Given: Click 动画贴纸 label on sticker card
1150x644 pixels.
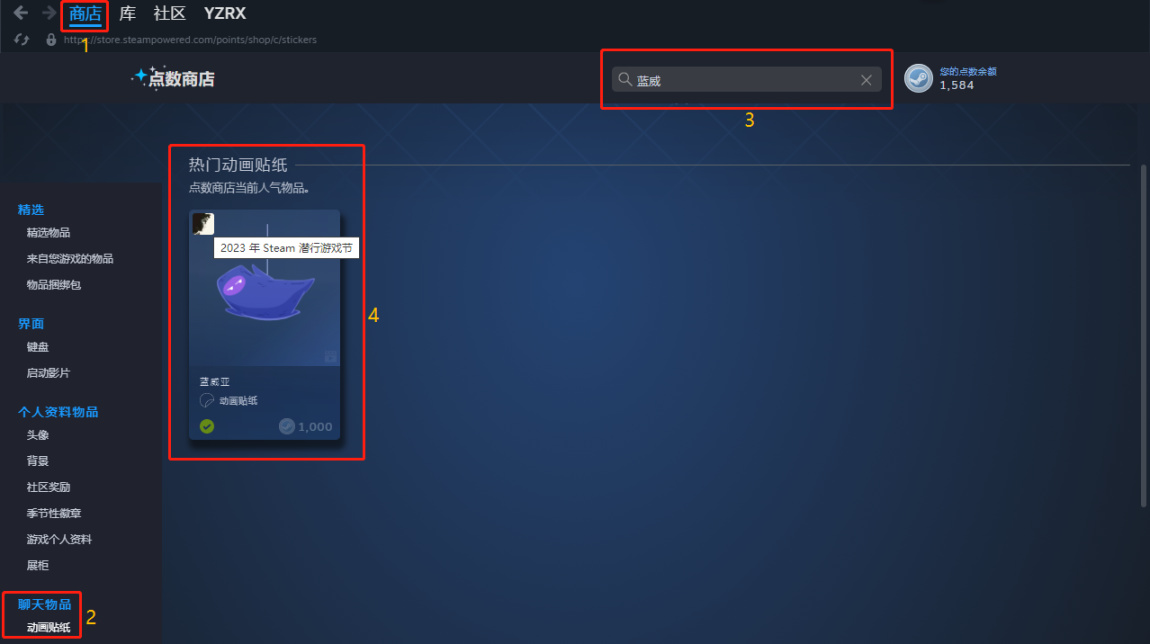Looking at the screenshot, I should [x=238, y=400].
